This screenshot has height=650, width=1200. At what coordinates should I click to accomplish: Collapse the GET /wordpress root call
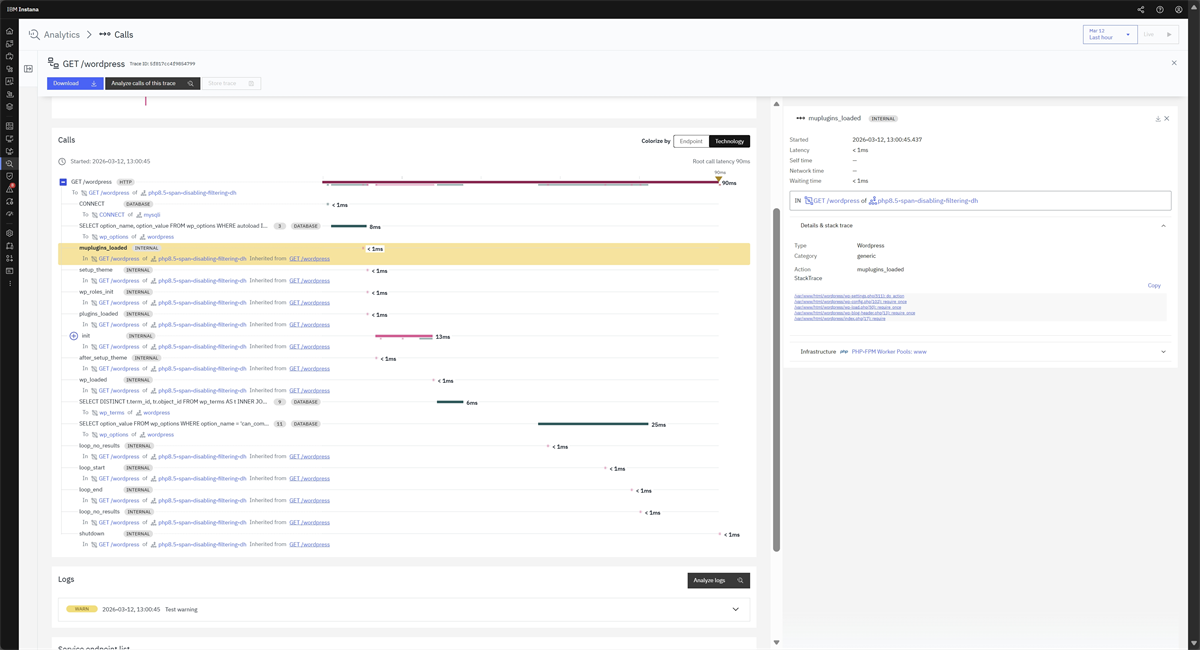pos(63,182)
